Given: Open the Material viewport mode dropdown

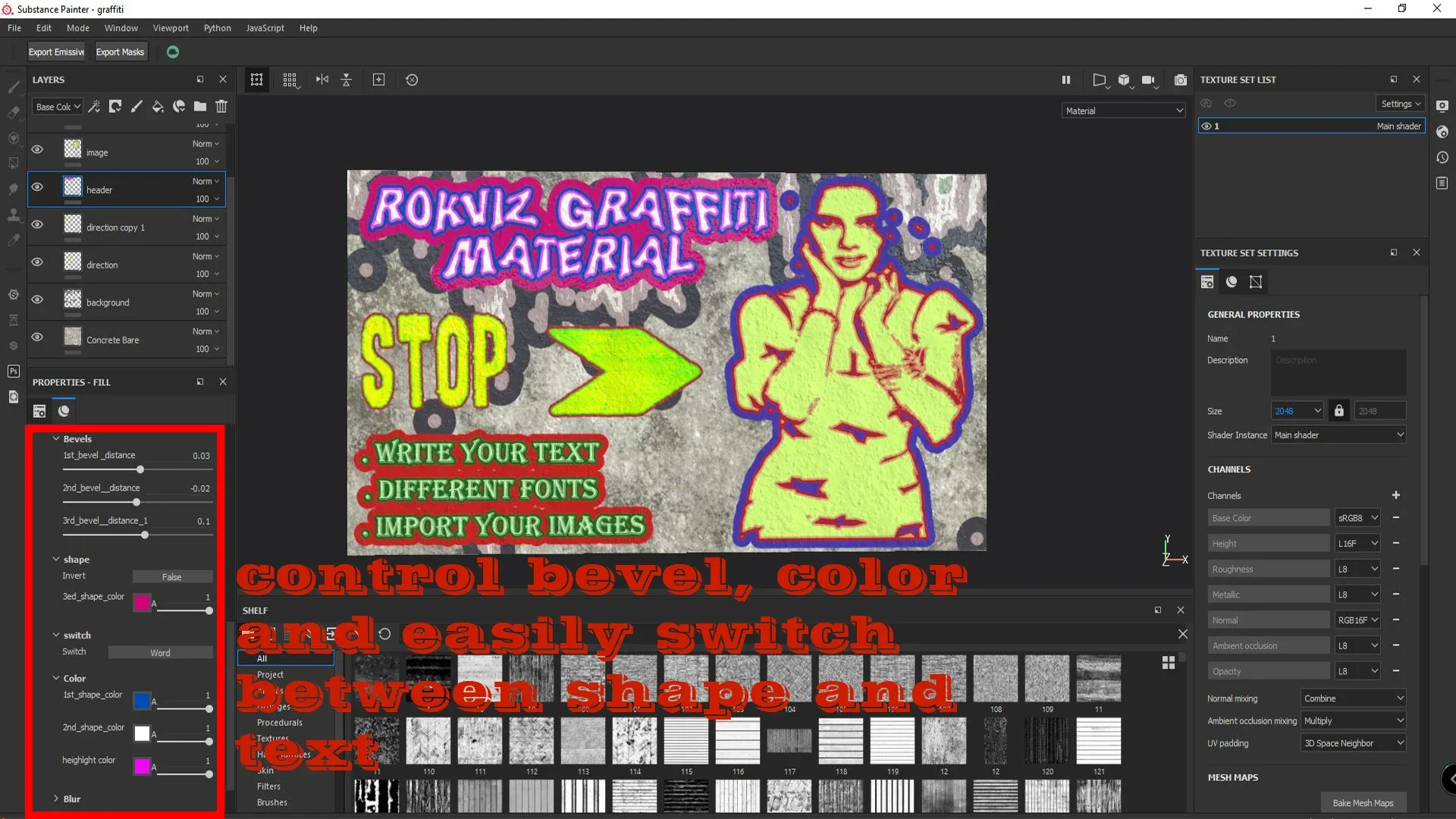Looking at the screenshot, I should 1124,111.
